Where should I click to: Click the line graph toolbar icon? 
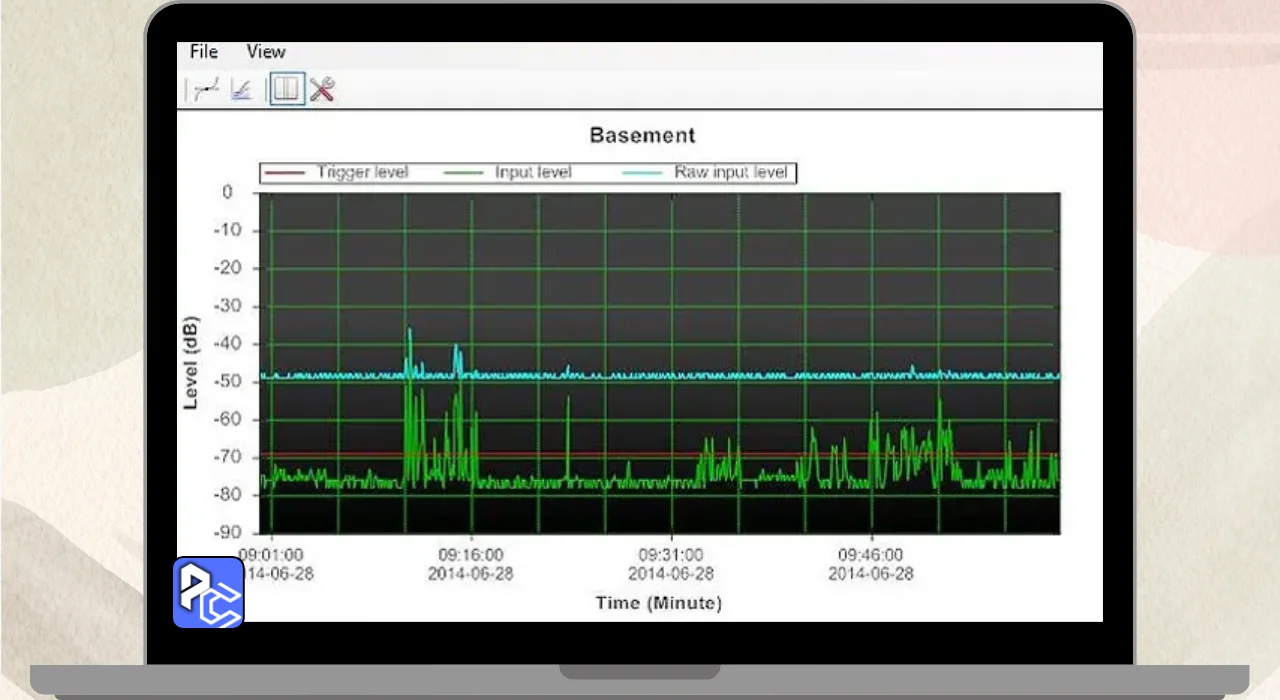[x=206, y=91]
